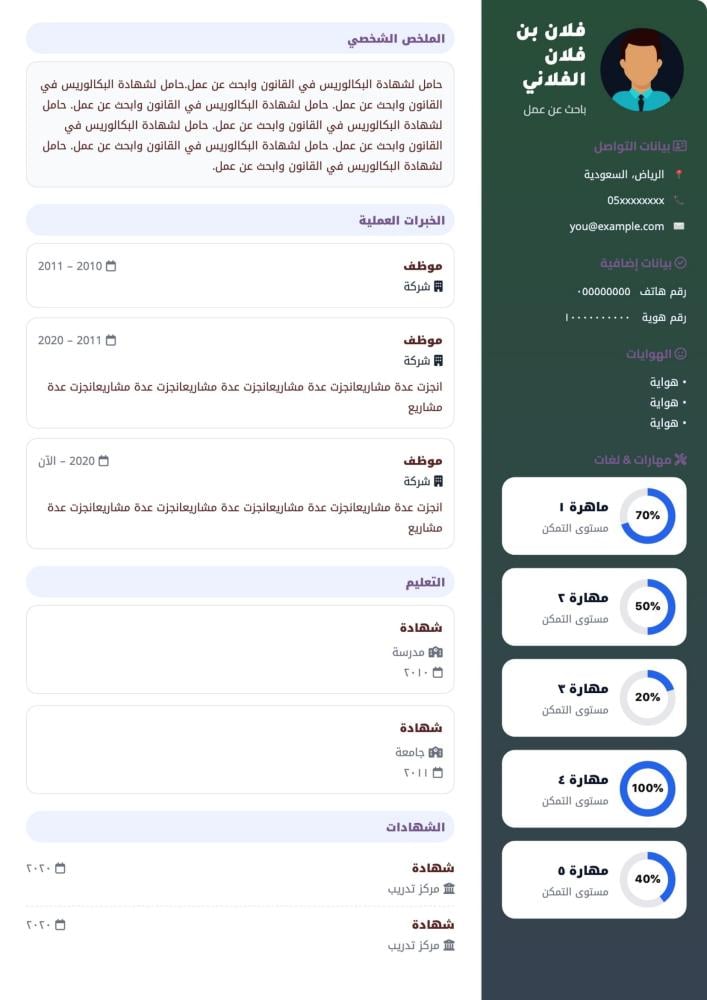Click the tools icon beside مهارات & لغات

coord(681,460)
